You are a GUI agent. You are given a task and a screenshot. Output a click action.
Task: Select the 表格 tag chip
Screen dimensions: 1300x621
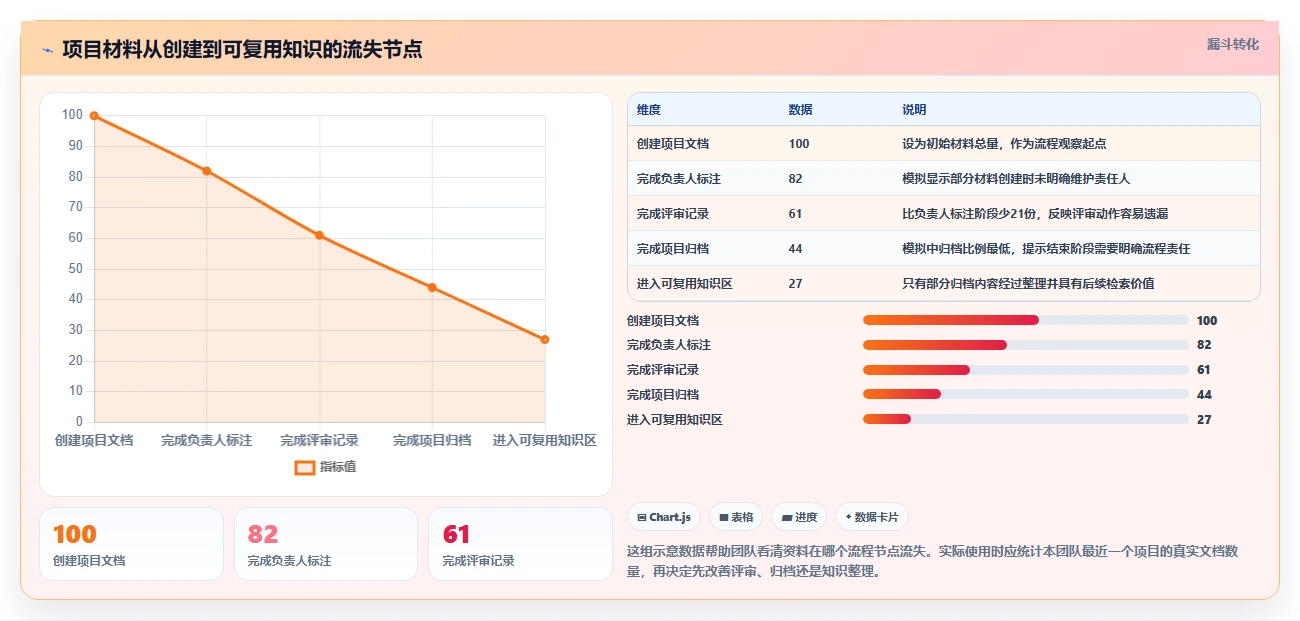(x=736, y=517)
